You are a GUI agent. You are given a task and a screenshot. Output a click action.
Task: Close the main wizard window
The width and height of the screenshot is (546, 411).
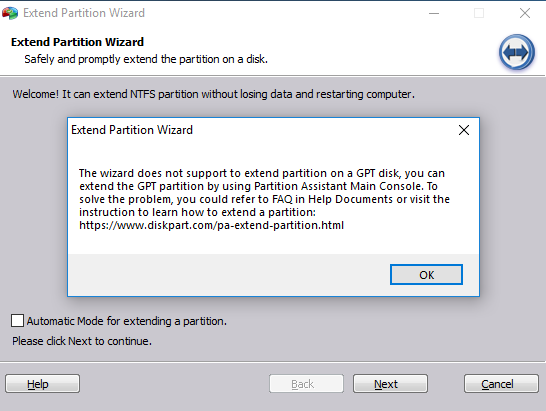(525, 13)
